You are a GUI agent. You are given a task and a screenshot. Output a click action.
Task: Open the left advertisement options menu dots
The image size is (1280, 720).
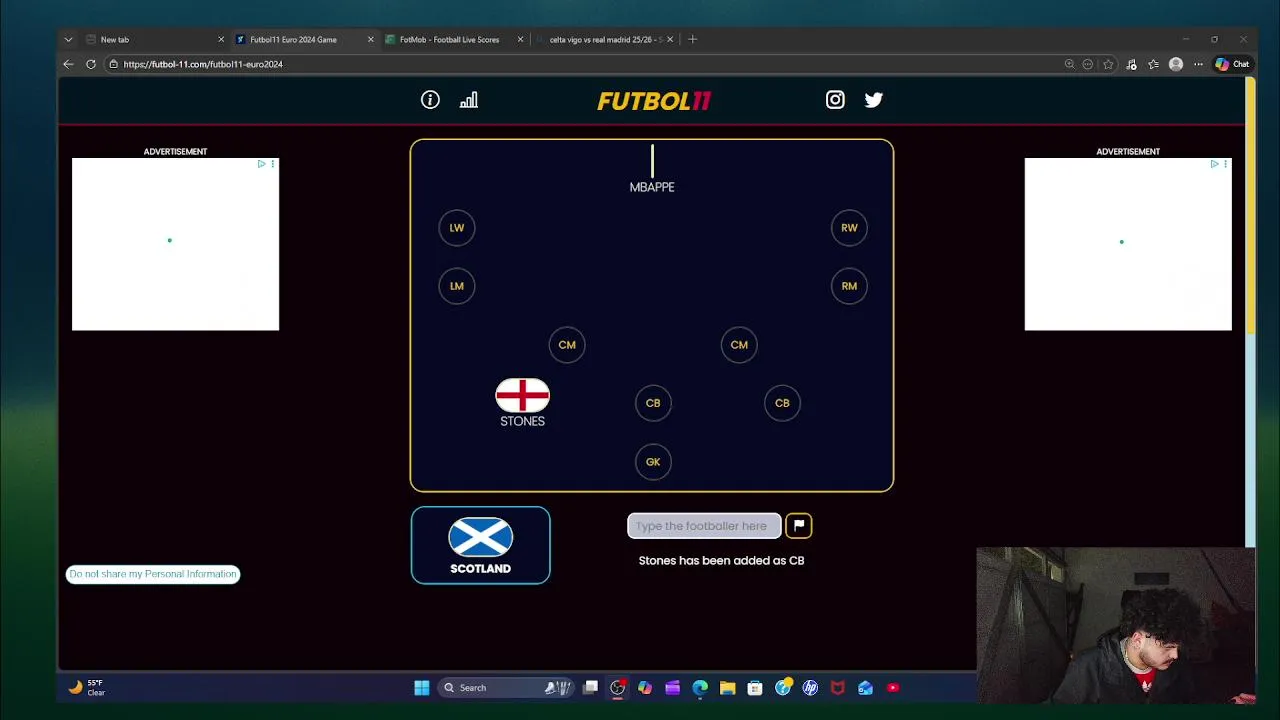(x=273, y=164)
